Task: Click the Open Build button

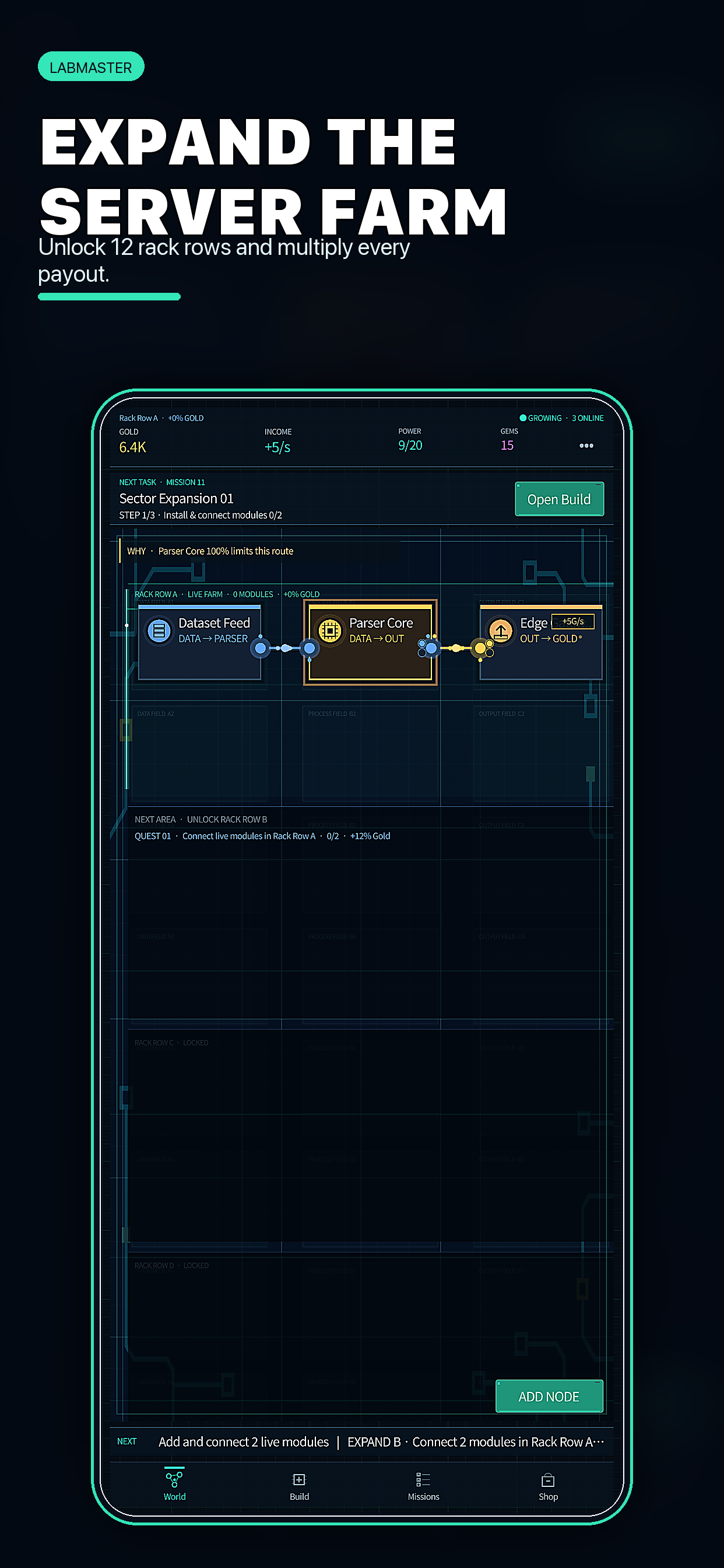Action: [x=559, y=499]
